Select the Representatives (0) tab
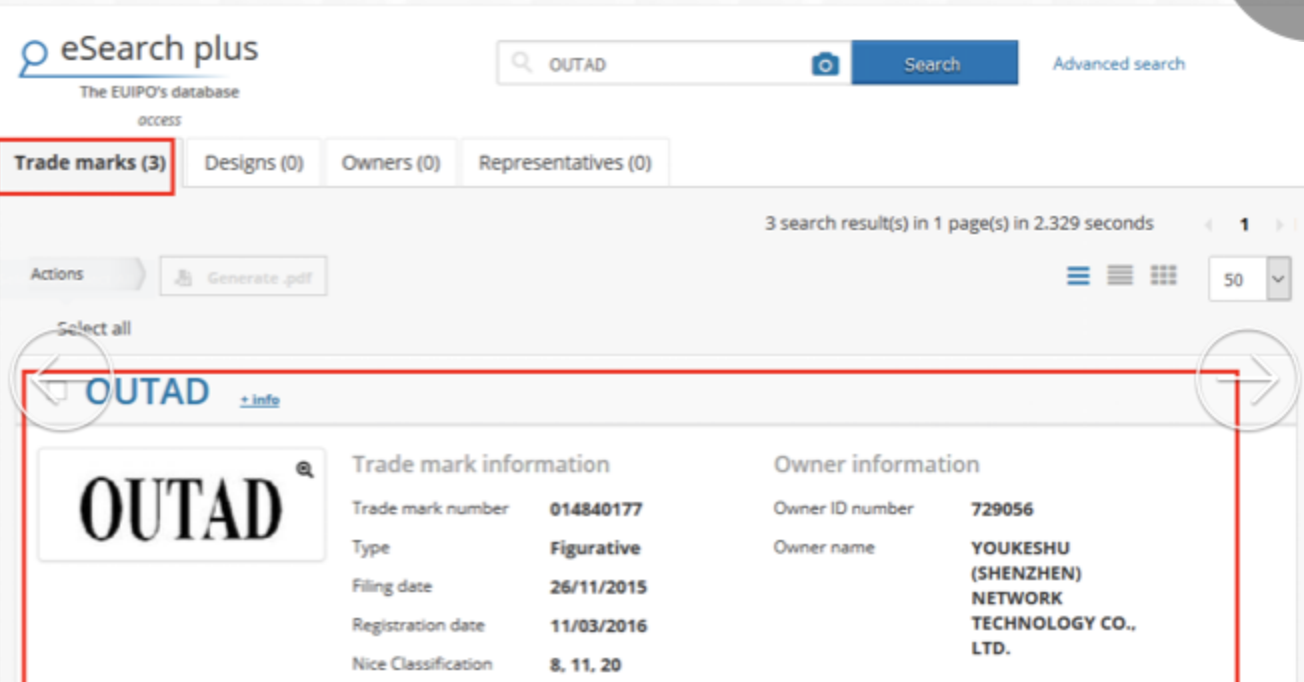1304x682 pixels. [x=565, y=163]
